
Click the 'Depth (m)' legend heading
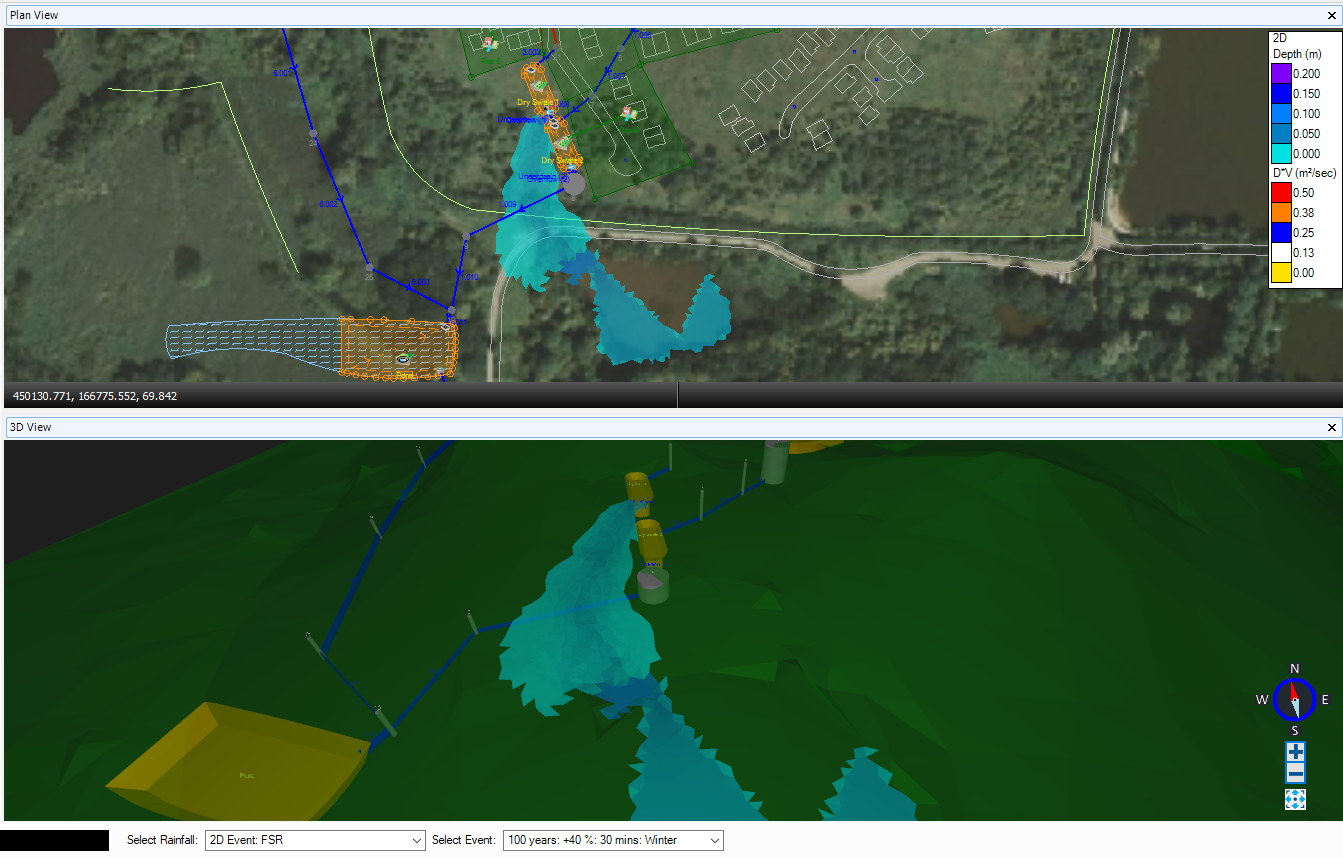tap(1297, 54)
